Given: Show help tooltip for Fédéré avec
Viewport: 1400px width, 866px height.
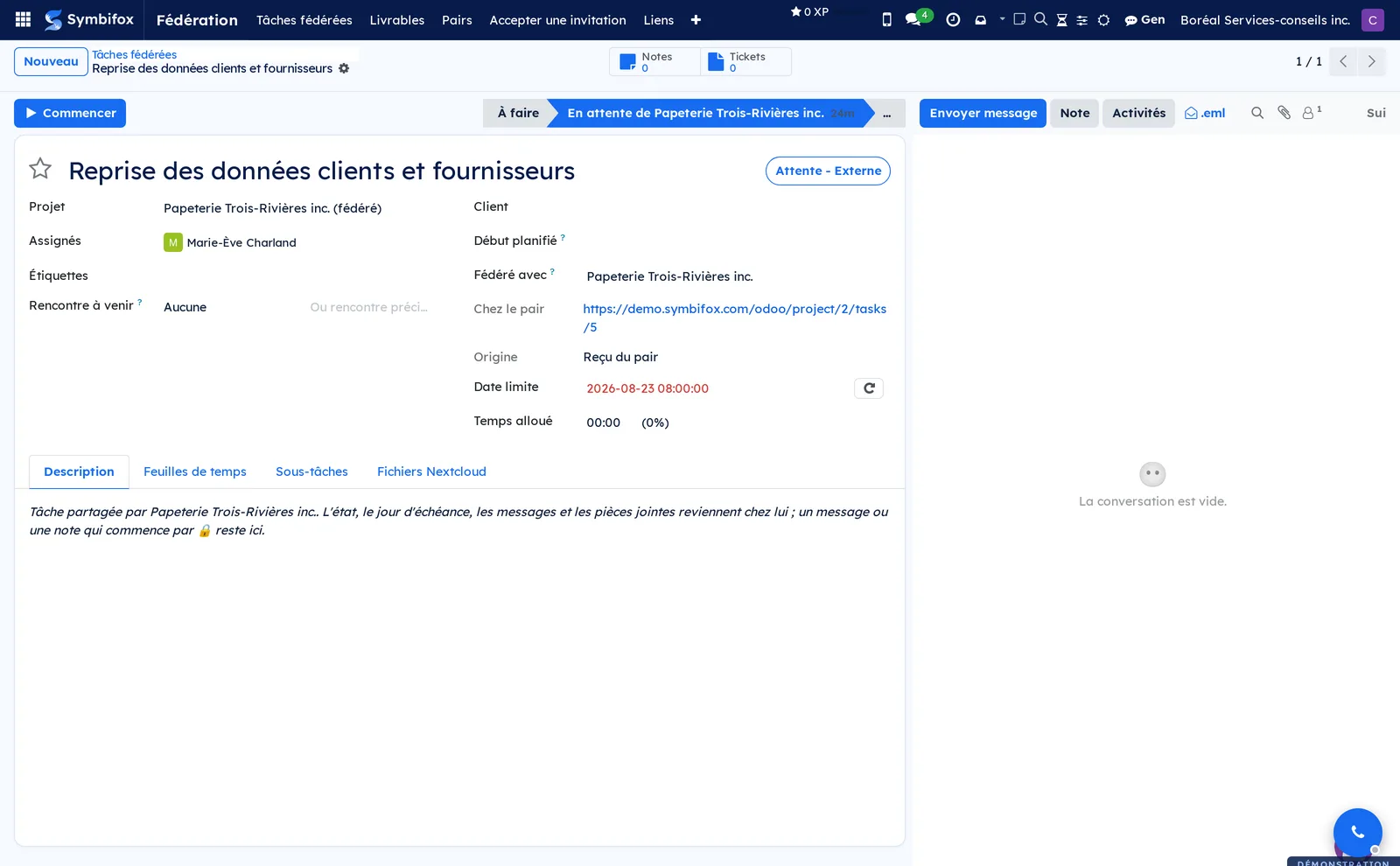Looking at the screenshot, I should (552, 271).
